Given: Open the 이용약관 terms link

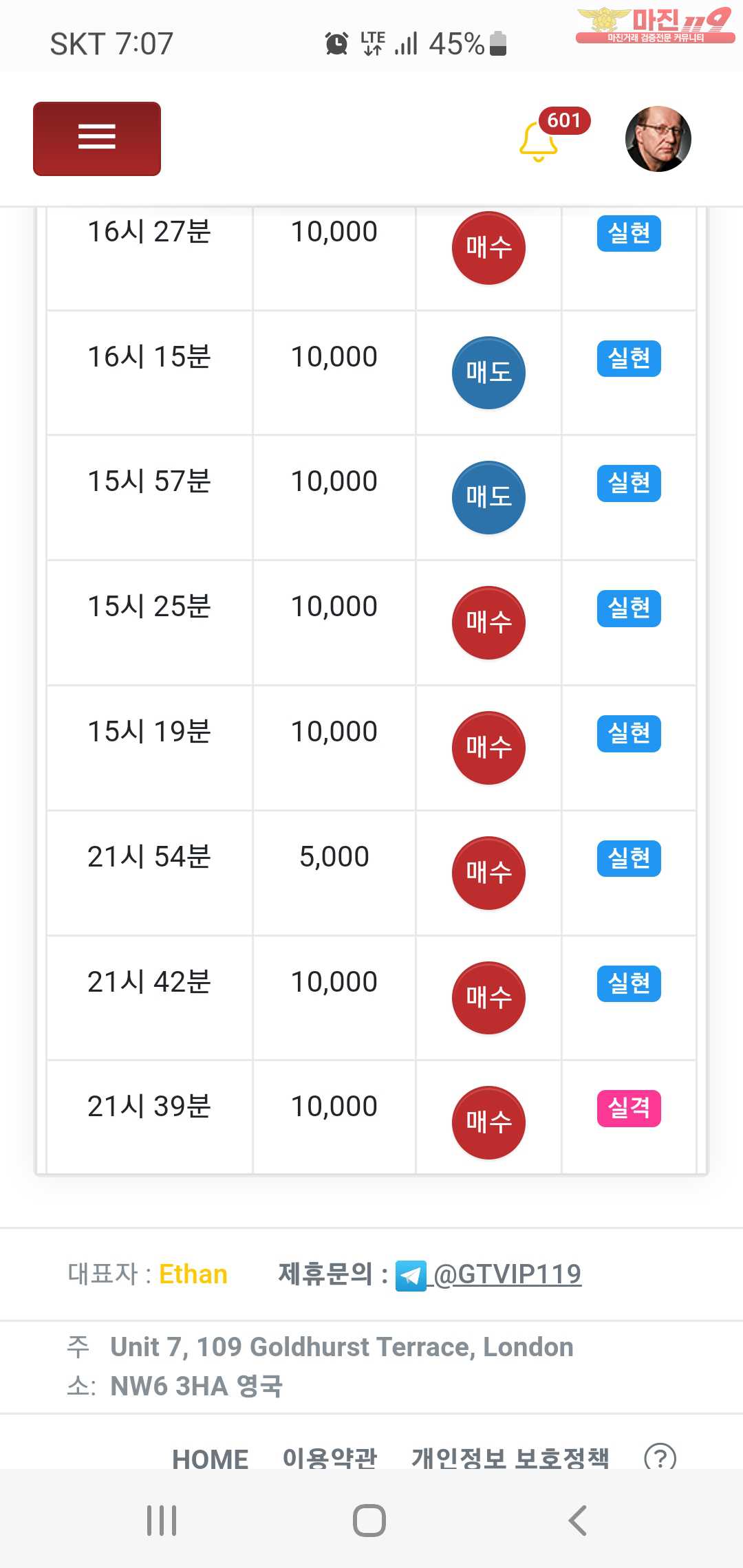Looking at the screenshot, I should point(330,1458).
